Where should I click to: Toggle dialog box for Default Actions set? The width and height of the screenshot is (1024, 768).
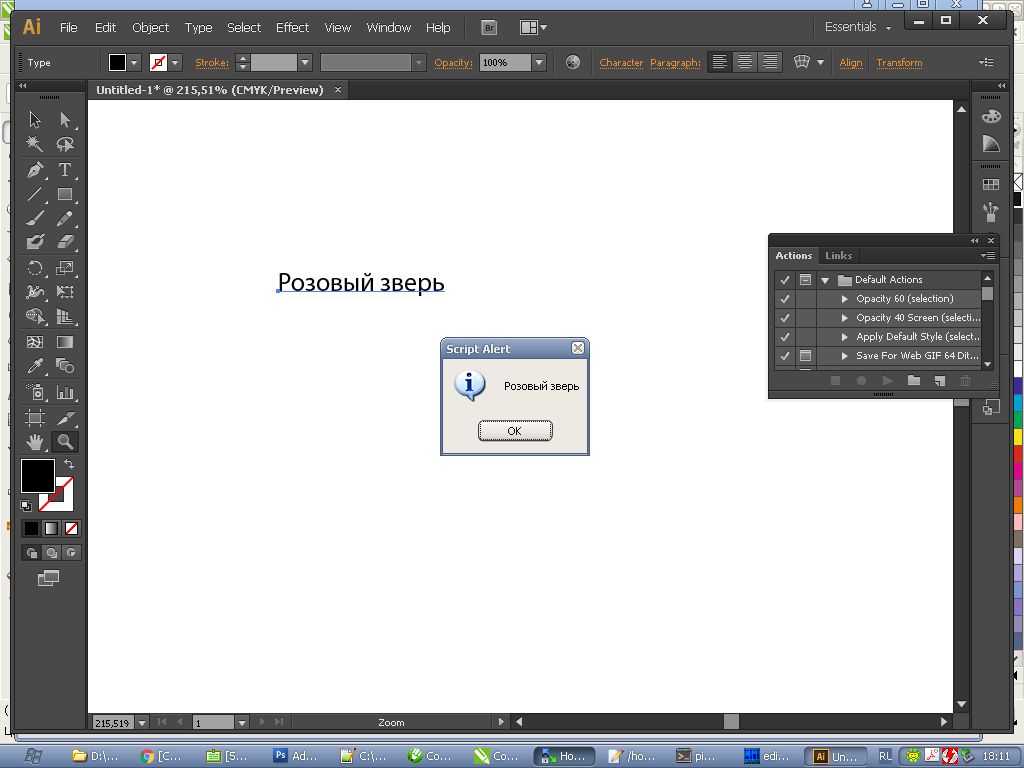[x=806, y=280]
